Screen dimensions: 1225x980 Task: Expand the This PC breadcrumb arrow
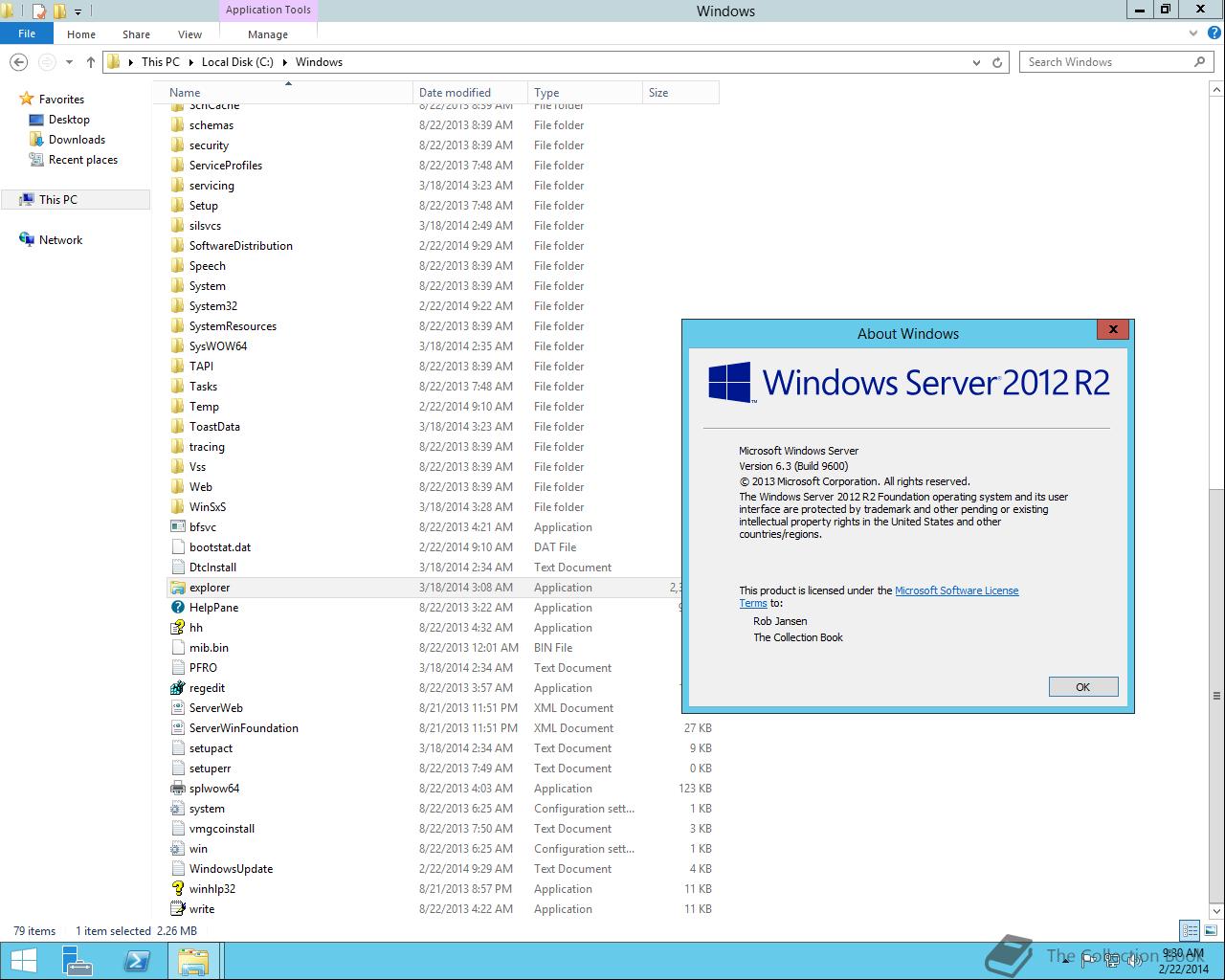(190, 62)
